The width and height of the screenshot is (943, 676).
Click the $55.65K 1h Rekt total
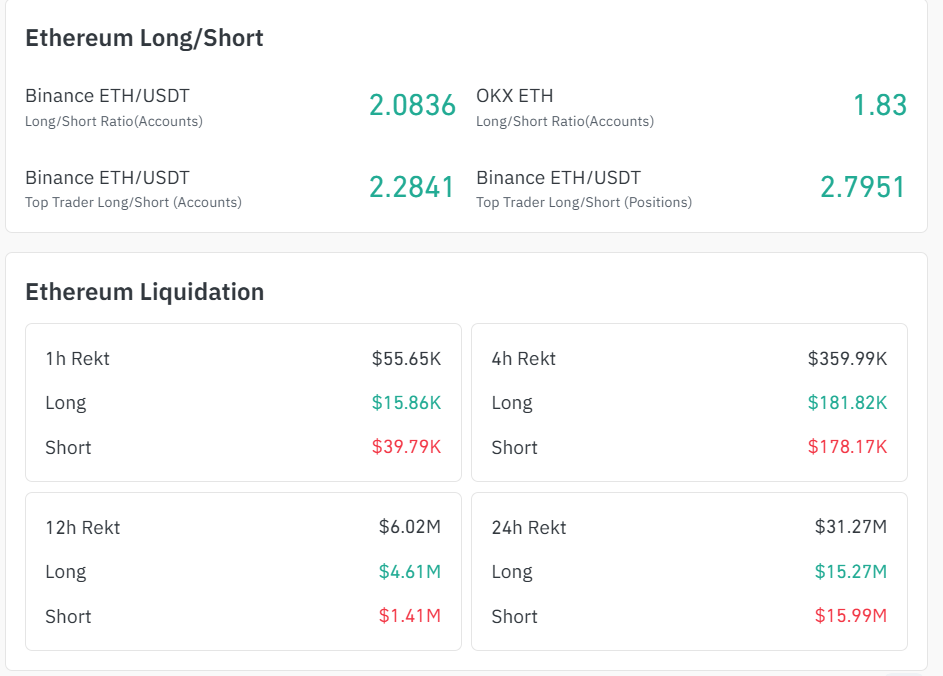406,359
